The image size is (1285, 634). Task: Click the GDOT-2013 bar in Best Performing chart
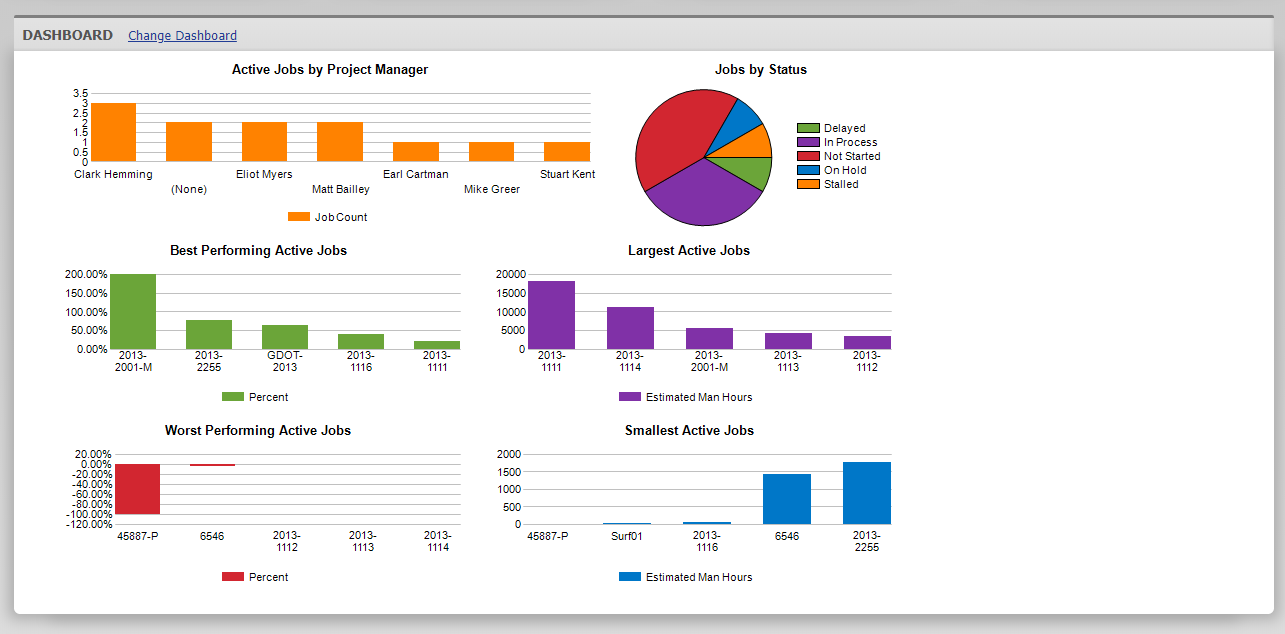(x=285, y=337)
